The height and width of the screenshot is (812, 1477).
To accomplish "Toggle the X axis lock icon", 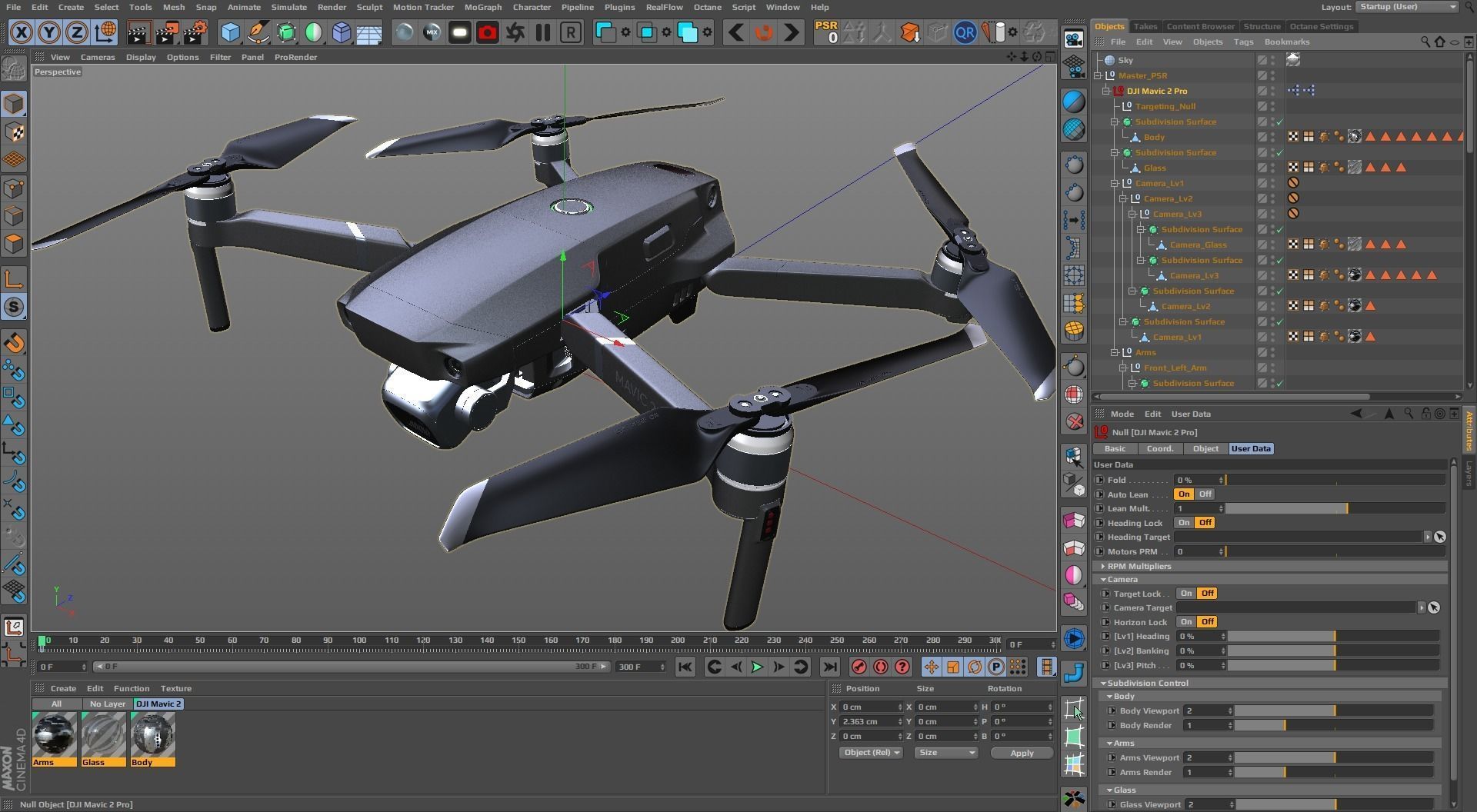I will pyautogui.click(x=22, y=32).
